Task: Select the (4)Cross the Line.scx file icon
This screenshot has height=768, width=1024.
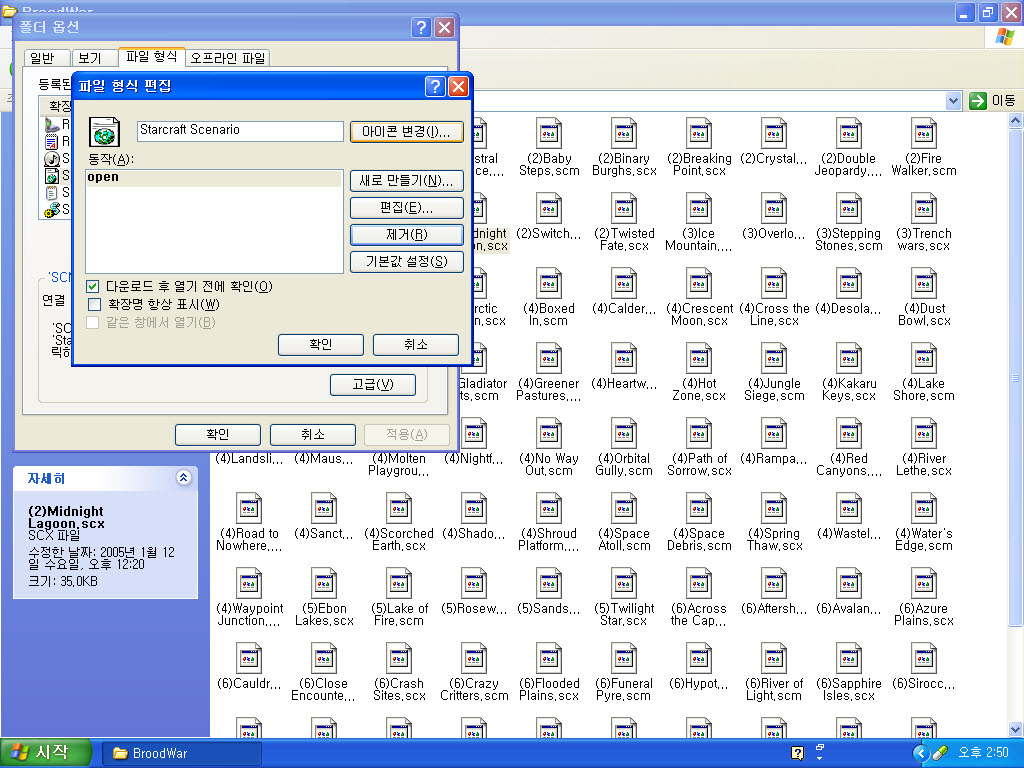Action: (x=774, y=283)
